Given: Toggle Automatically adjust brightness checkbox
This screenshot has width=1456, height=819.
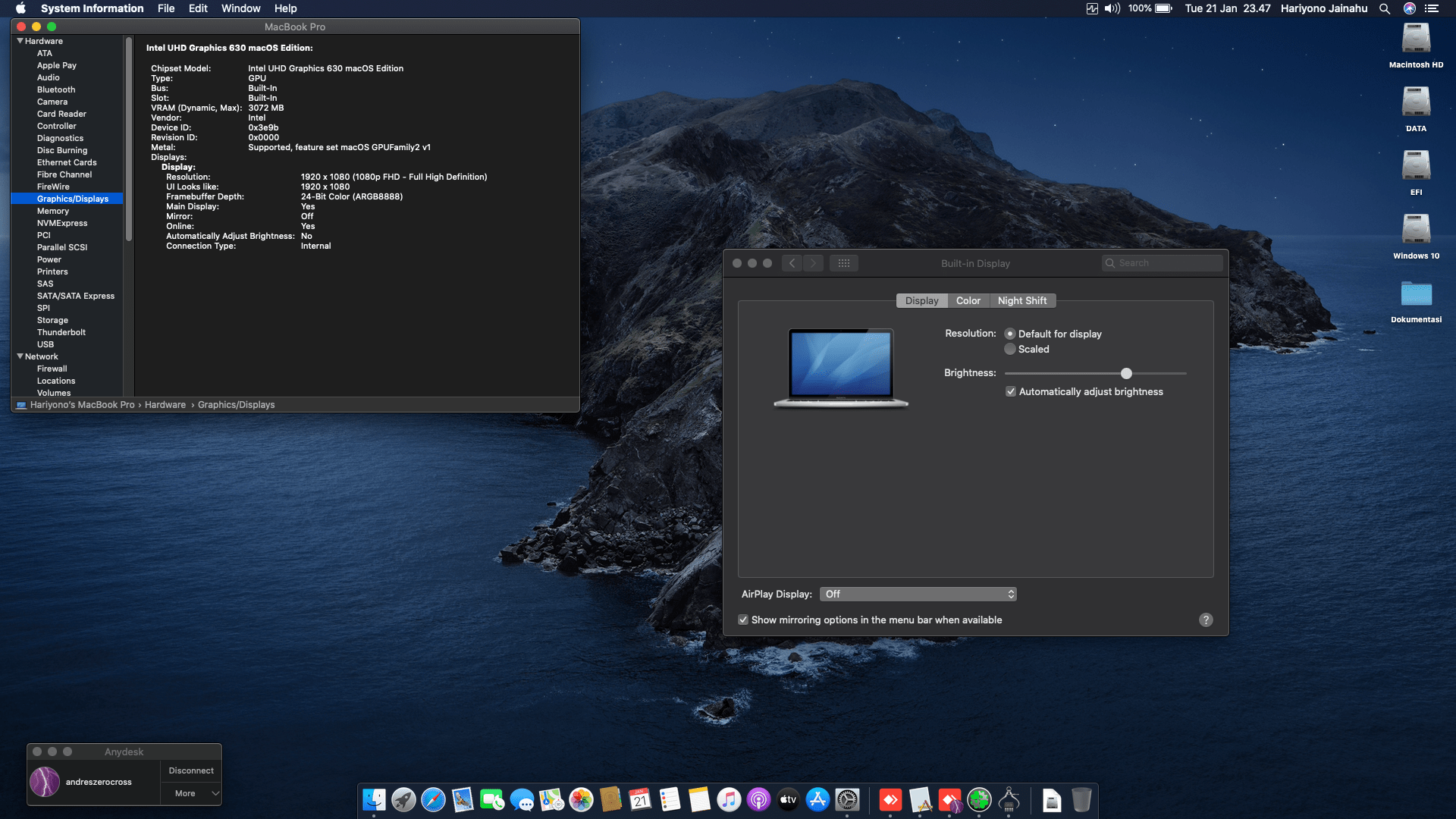Looking at the screenshot, I should 1011,391.
